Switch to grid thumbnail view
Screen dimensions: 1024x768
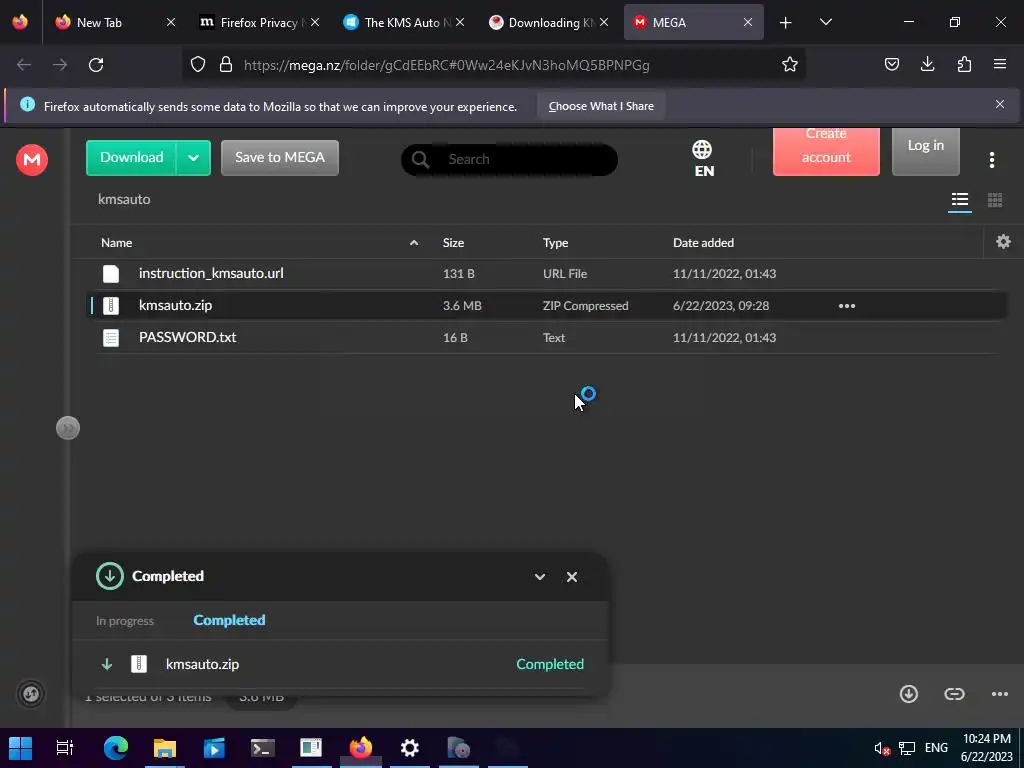click(x=995, y=200)
